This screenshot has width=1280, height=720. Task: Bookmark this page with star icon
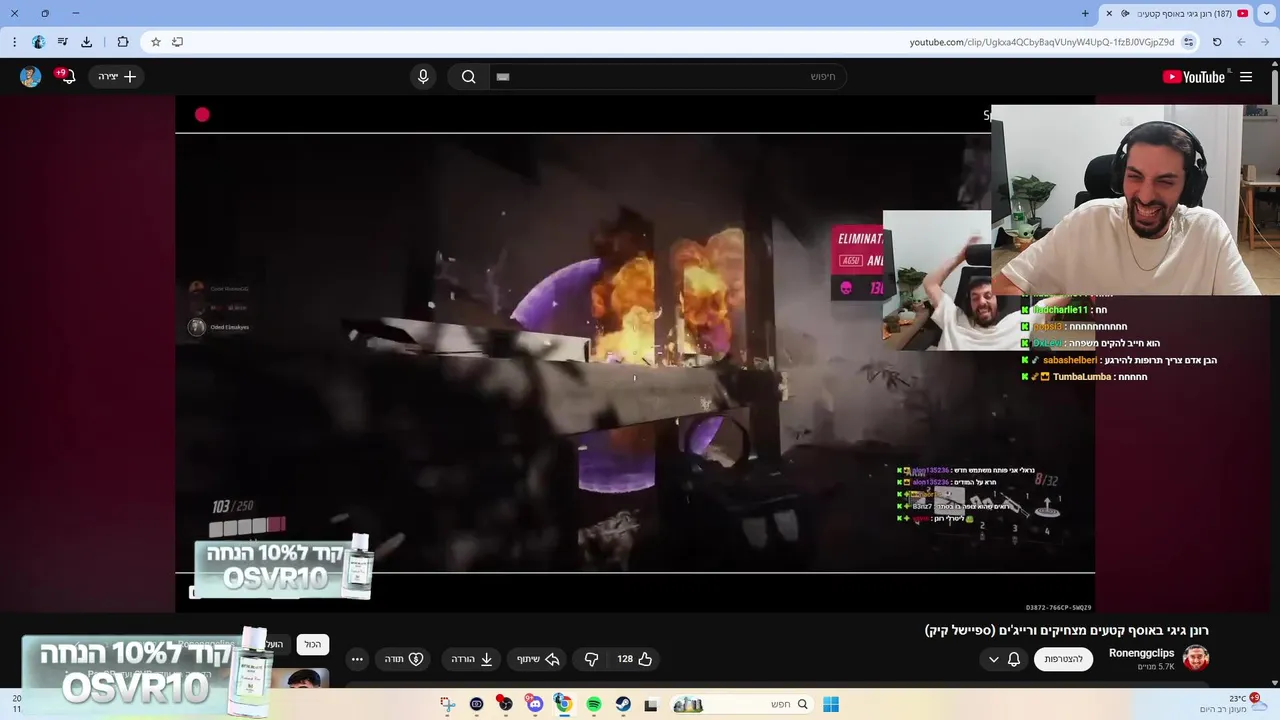pyautogui.click(x=156, y=42)
